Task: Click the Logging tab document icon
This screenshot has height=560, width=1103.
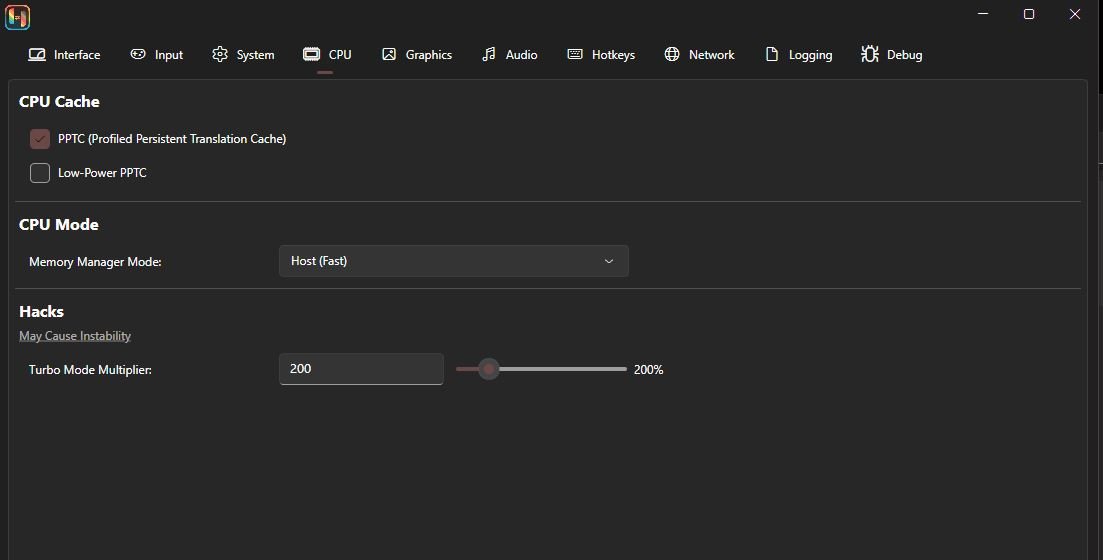Action: pos(772,54)
